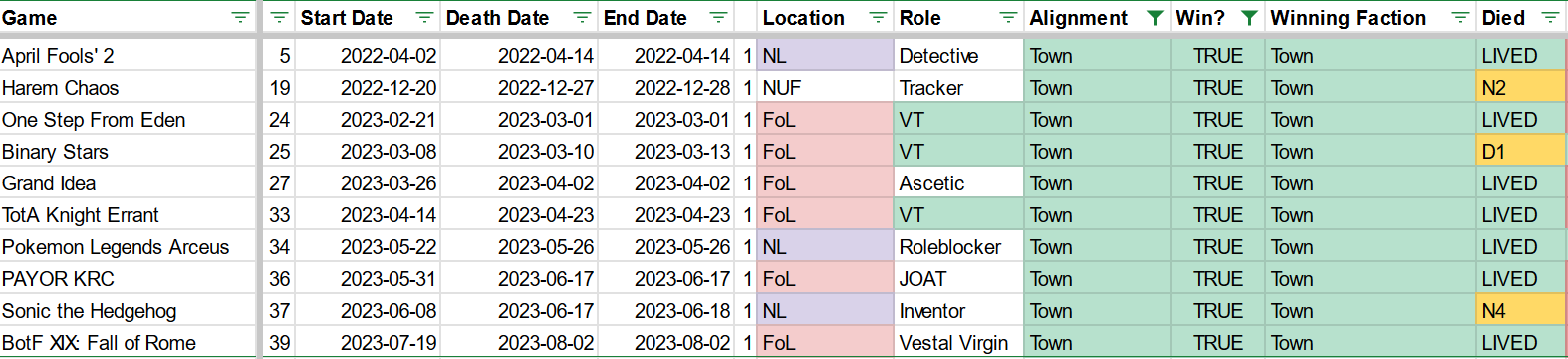Screen dimensions: 1568x359
Task: Open the Role column filter
Action: (1008, 18)
